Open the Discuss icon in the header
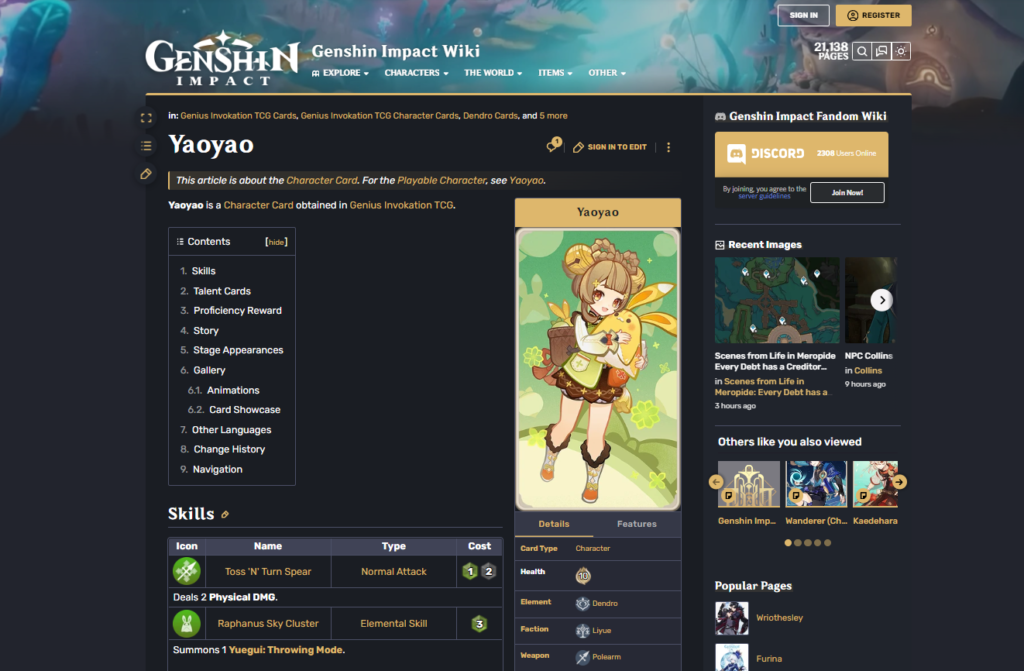The height and width of the screenshot is (671, 1024). [x=882, y=51]
